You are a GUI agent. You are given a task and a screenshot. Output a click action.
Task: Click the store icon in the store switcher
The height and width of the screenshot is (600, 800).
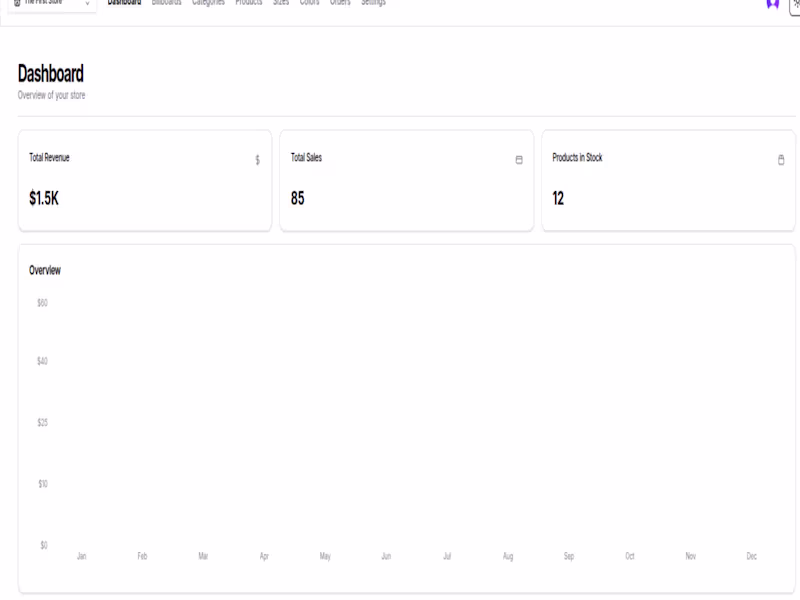[17, 3]
